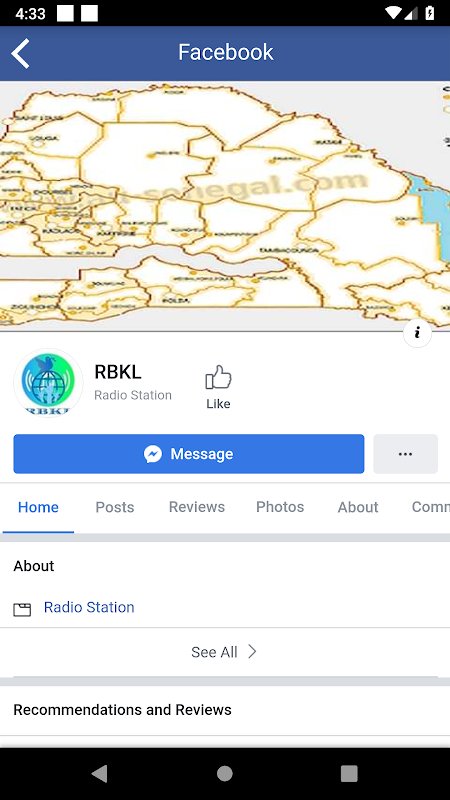
Task: Open the three-dots more options button
Action: point(405,454)
